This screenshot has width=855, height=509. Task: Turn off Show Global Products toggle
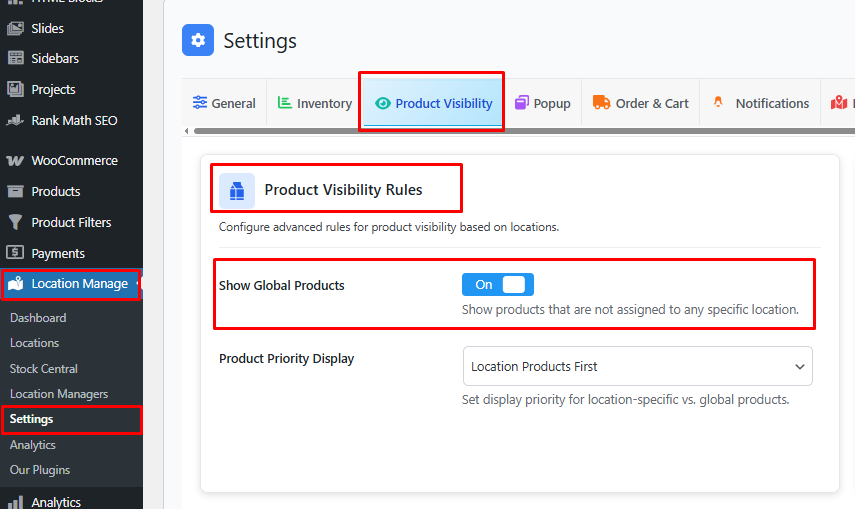498,285
